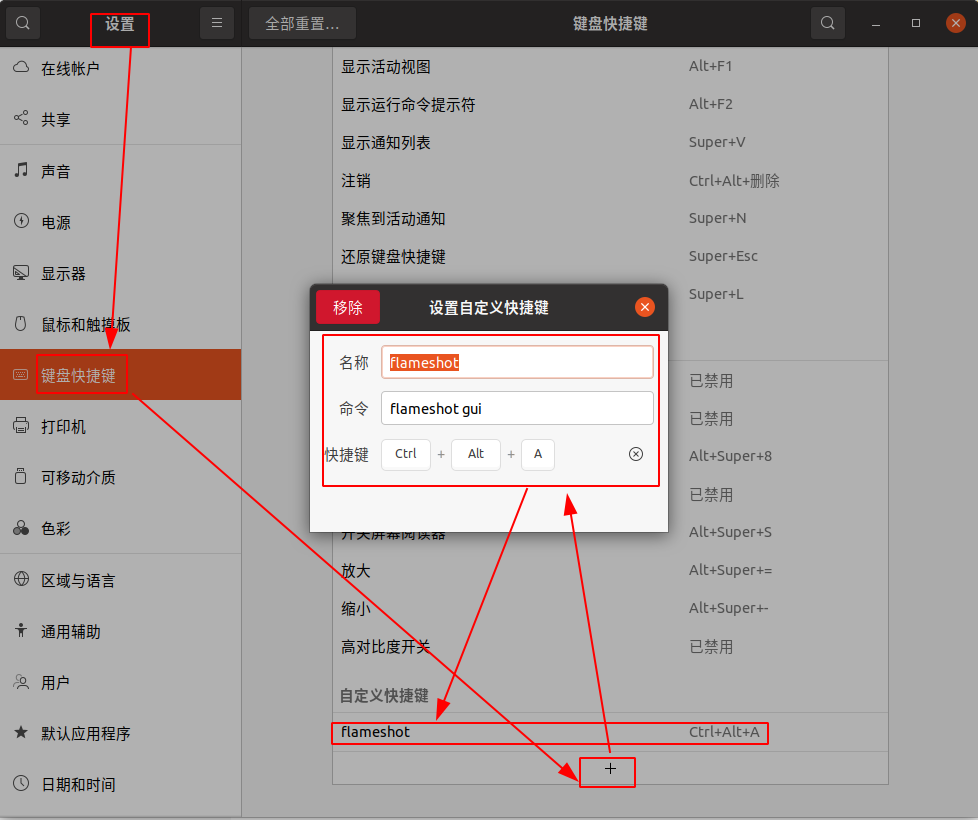Clear the Ctrl+Alt+A shortcut binding
978x820 pixels.
click(x=636, y=454)
